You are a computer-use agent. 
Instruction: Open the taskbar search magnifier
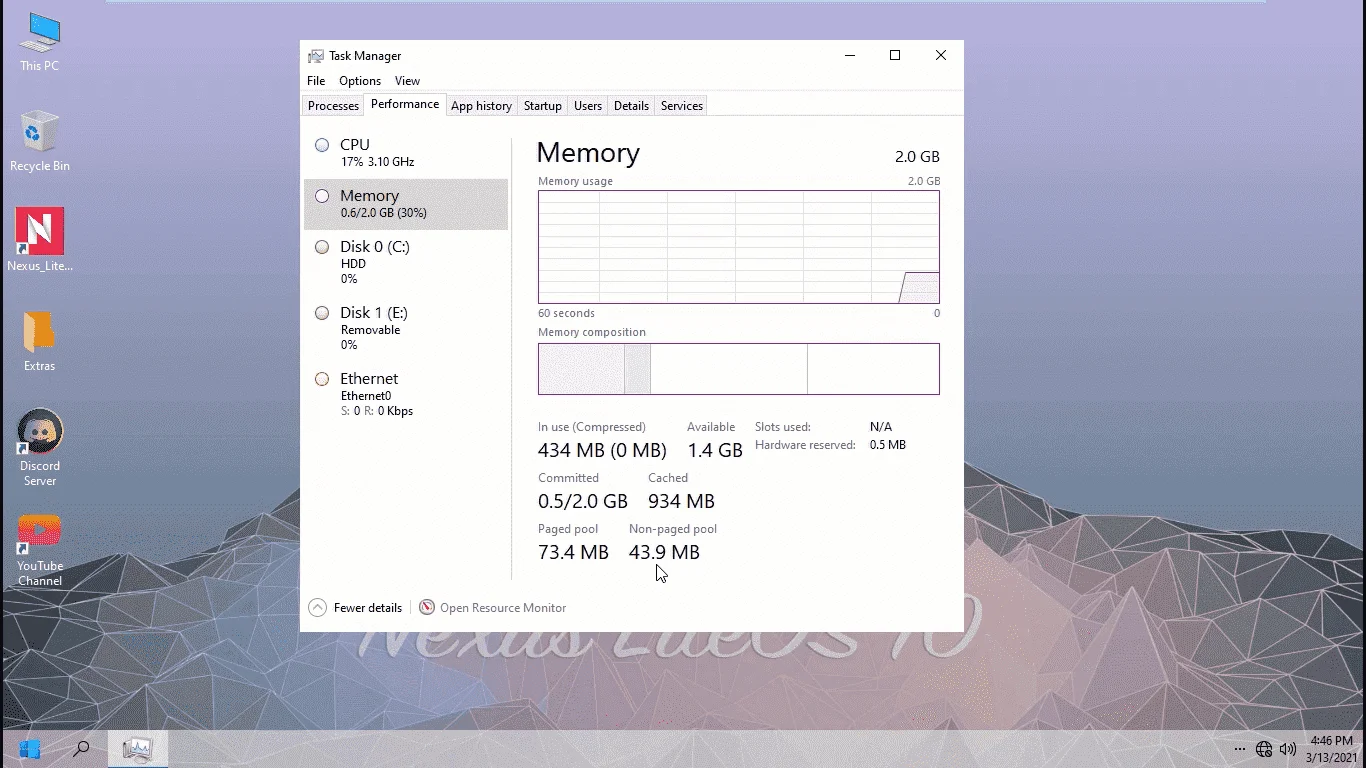pos(82,748)
